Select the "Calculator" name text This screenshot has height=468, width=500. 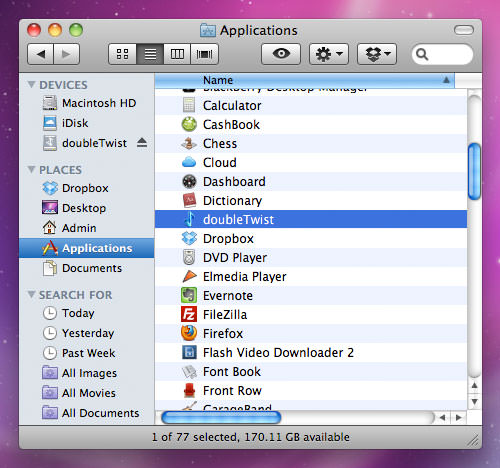(x=232, y=106)
